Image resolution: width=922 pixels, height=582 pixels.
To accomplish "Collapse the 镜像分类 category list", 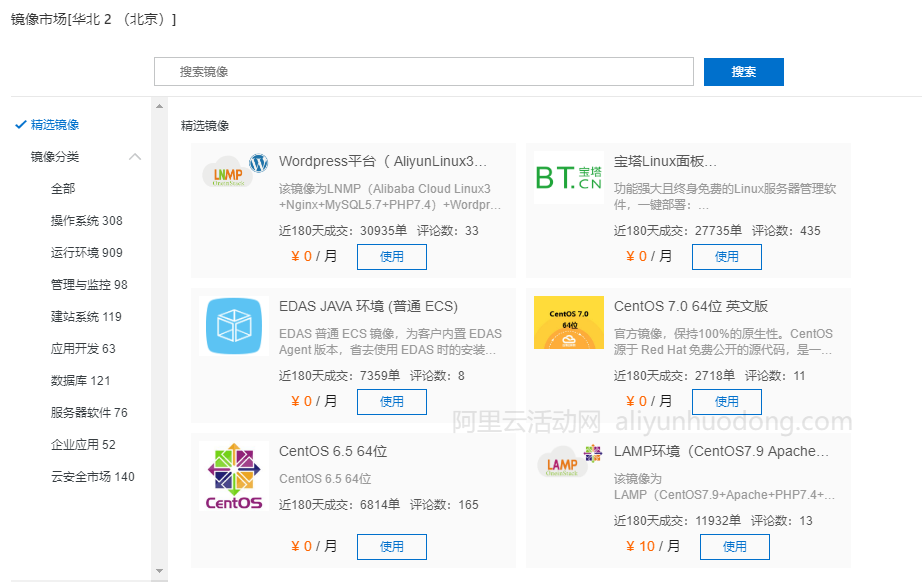I will point(135,156).
